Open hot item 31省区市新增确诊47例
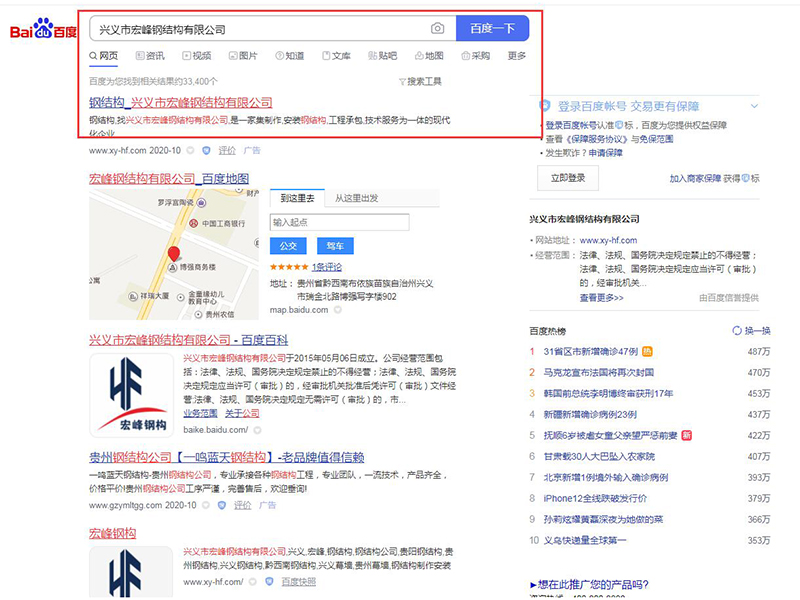 (590, 352)
